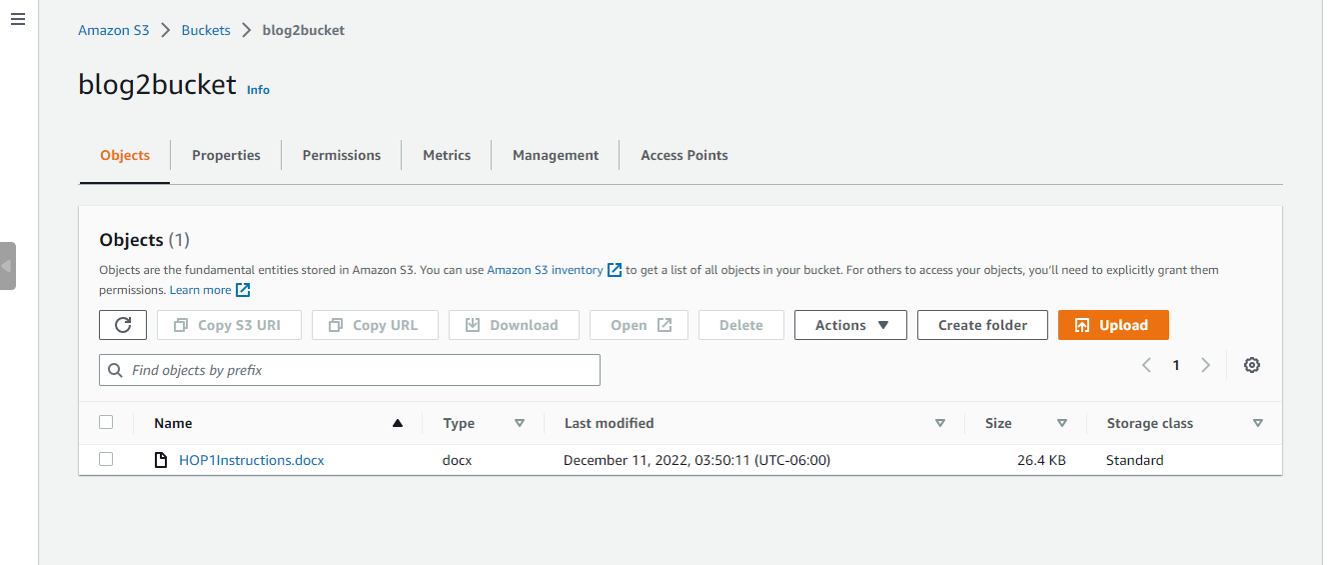
Task: Go to the Access Points tab
Action: (684, 155)
